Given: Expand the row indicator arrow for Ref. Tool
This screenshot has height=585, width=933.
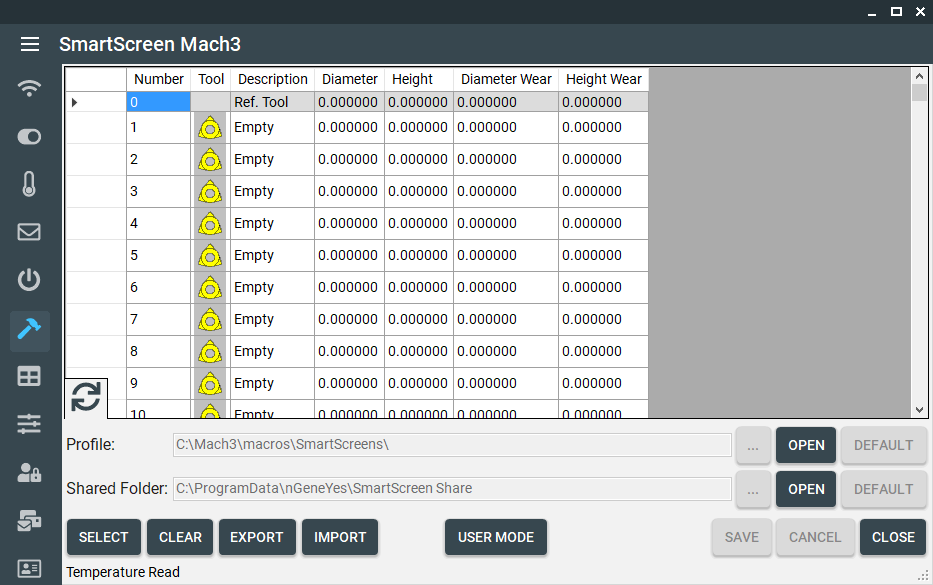Looking at the screenshot, I should point(74,102).
